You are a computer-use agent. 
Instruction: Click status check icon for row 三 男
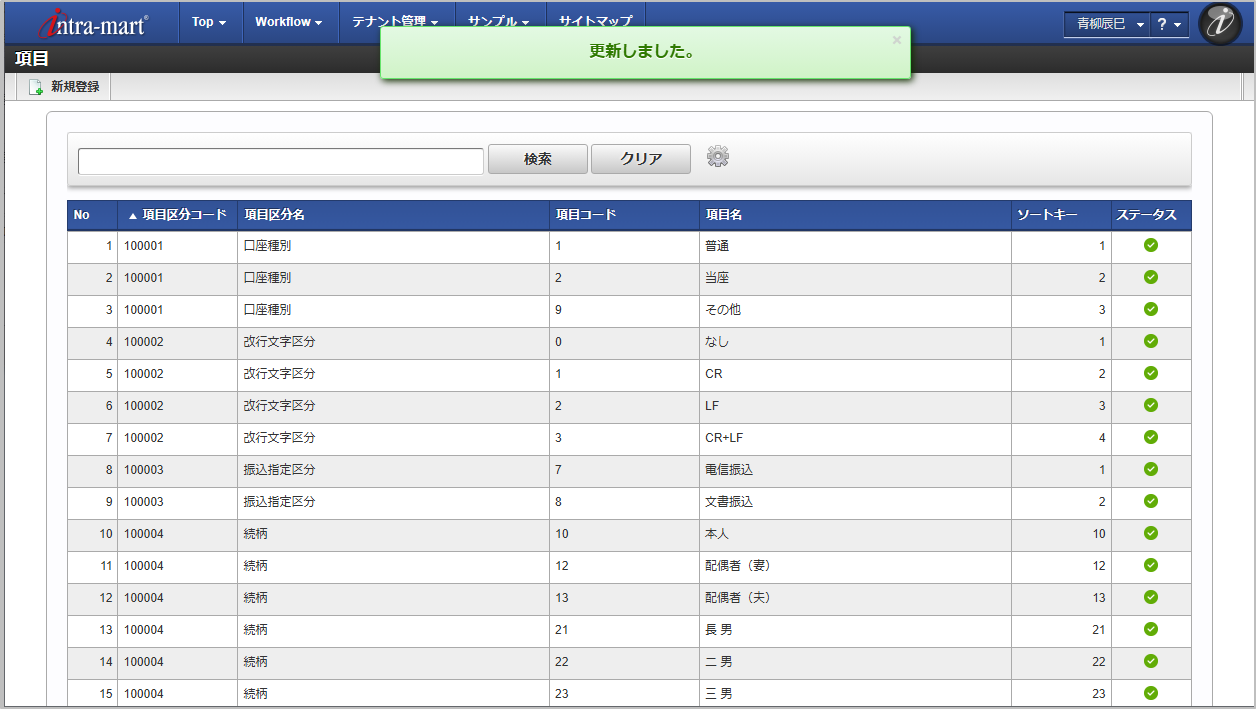point(1151,693)
